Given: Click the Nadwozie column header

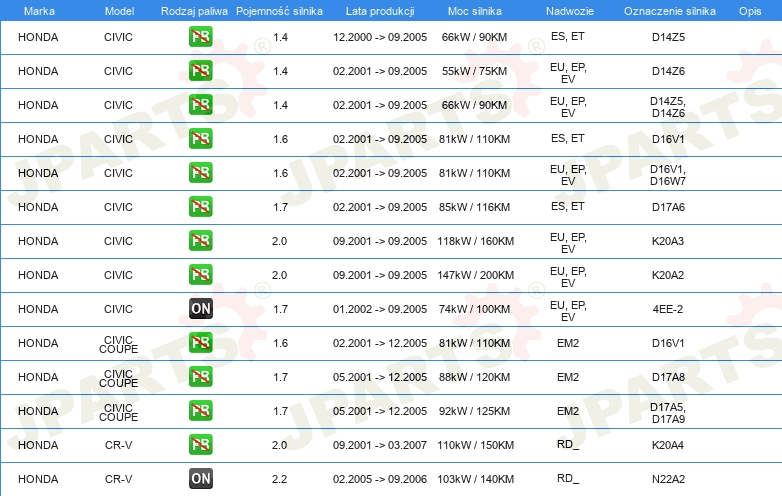Looking at the screenshot, I should click(567, 10).
